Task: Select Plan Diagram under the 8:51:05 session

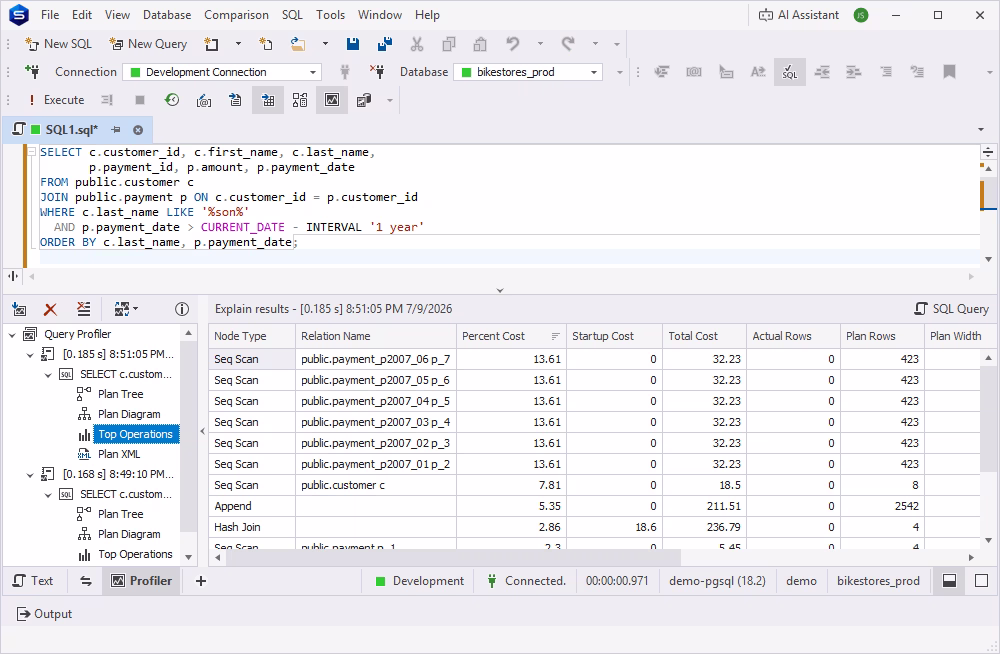Action: (x=129, y=414)
